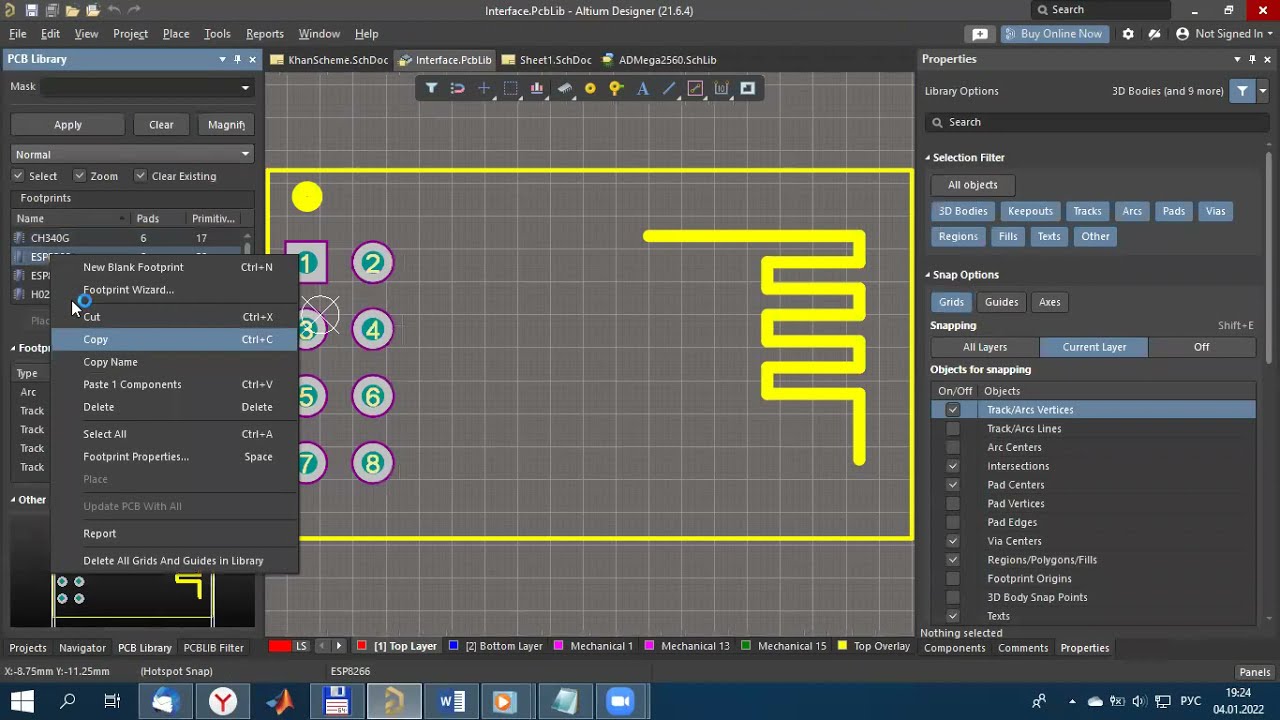Image resolution: width=1280 pixels, height=720 pixels.
Task: Click the filter funnel button in Properties
Action: pyautogui.click(x=1242, y=91)
